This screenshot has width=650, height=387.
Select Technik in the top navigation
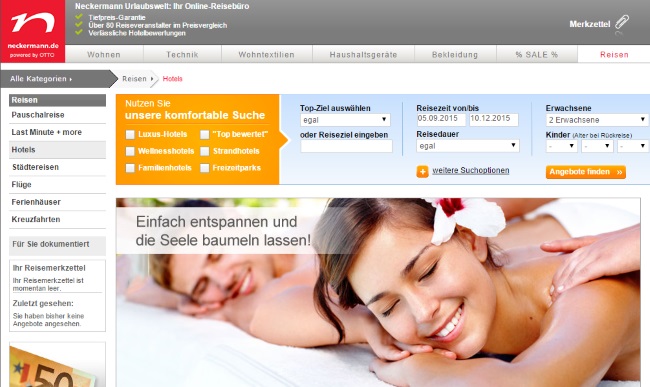[182, 54]
